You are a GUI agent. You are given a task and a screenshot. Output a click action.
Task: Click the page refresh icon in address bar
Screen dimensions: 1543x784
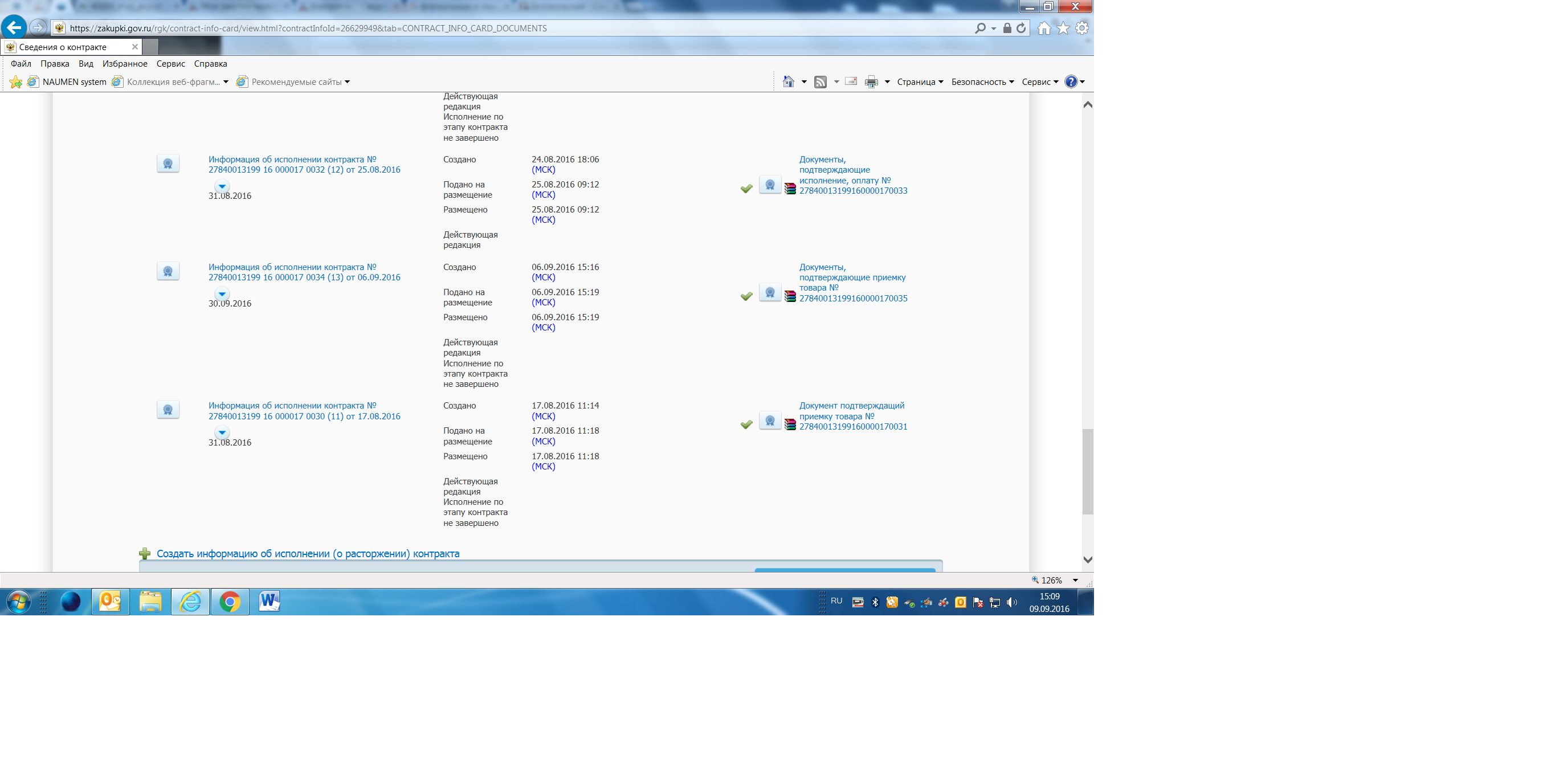[x=1021, y=28]
